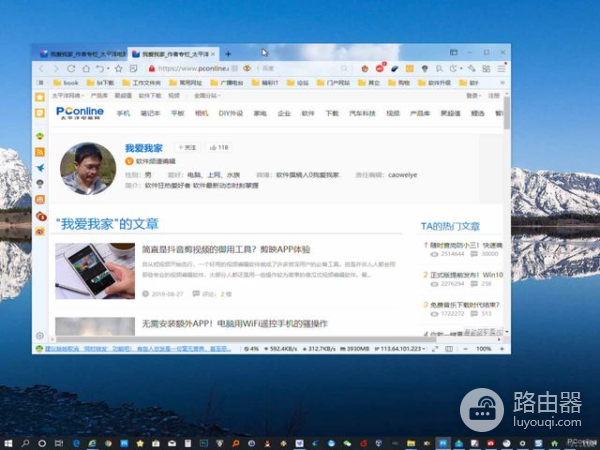Open the bt下载 bookmarks folder

coord(100,83)
